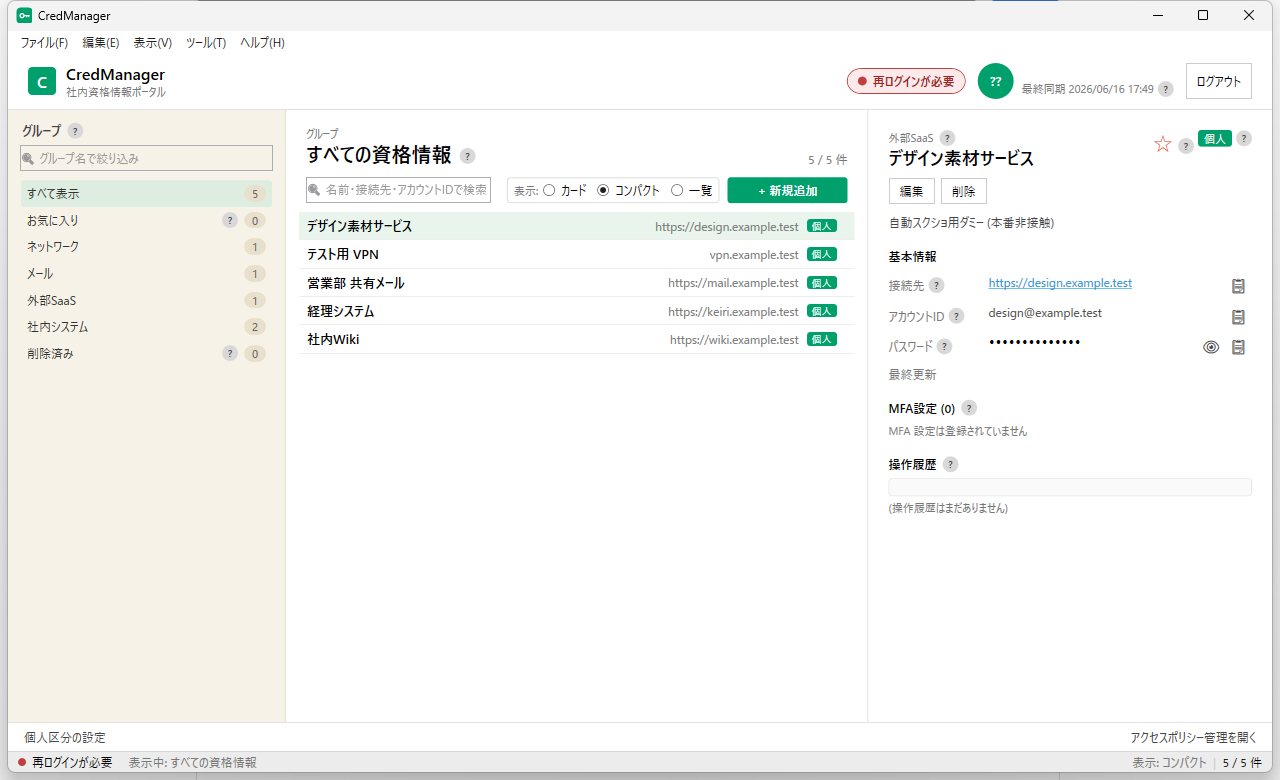This screenshot has width=1280, height=780.
Task: Select the 外部SaaS group
Action: pyautogui.click(x=146, y=300)
